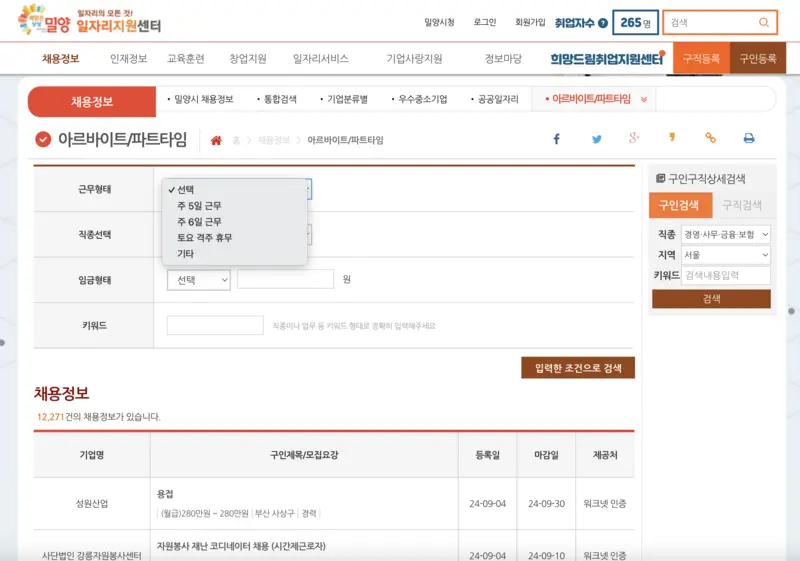Screen dimensions: 800x561
Task: Focus the top 검색 input field
Action: (710, 22)
